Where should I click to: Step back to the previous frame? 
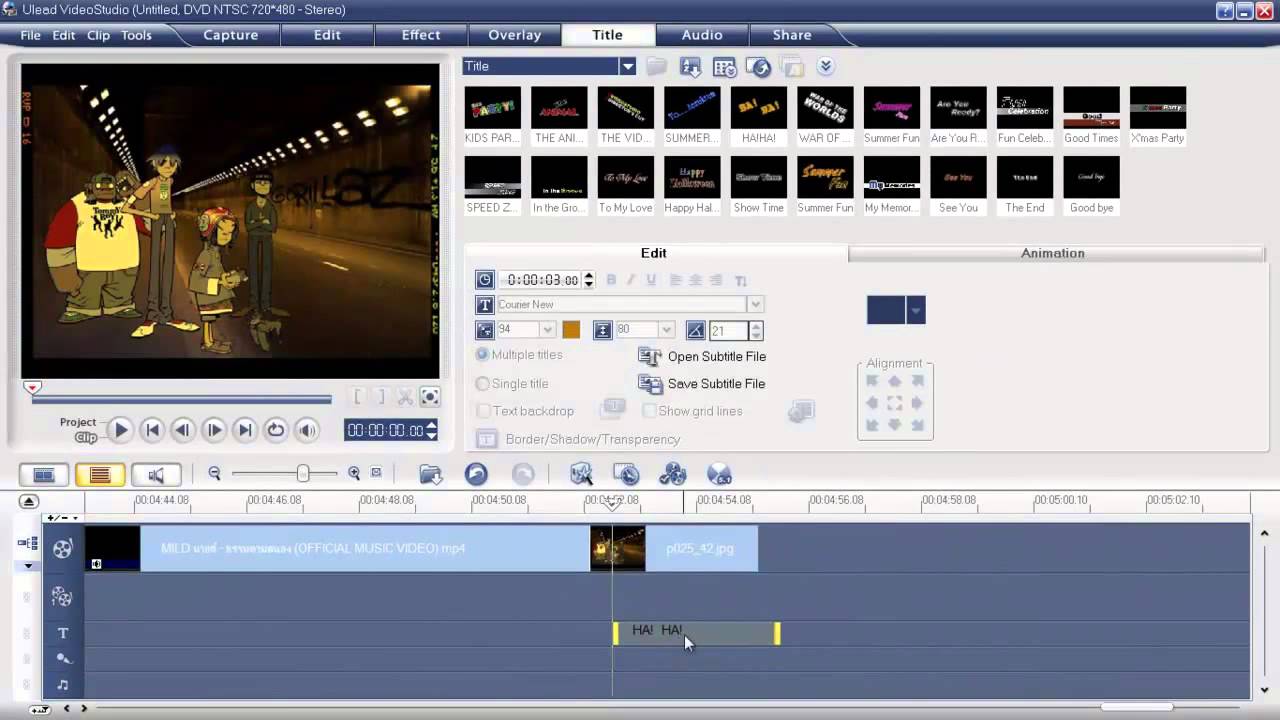point(182,430)
